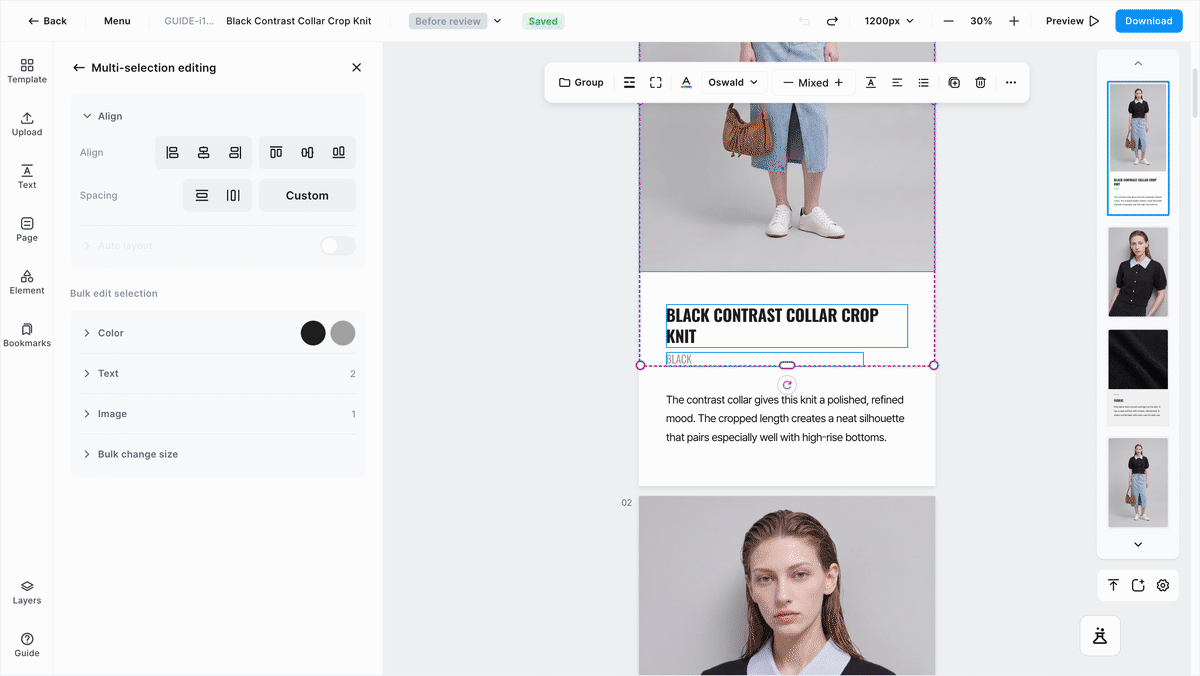
Task: Select the first page thumbnail
Action: 1138,148
